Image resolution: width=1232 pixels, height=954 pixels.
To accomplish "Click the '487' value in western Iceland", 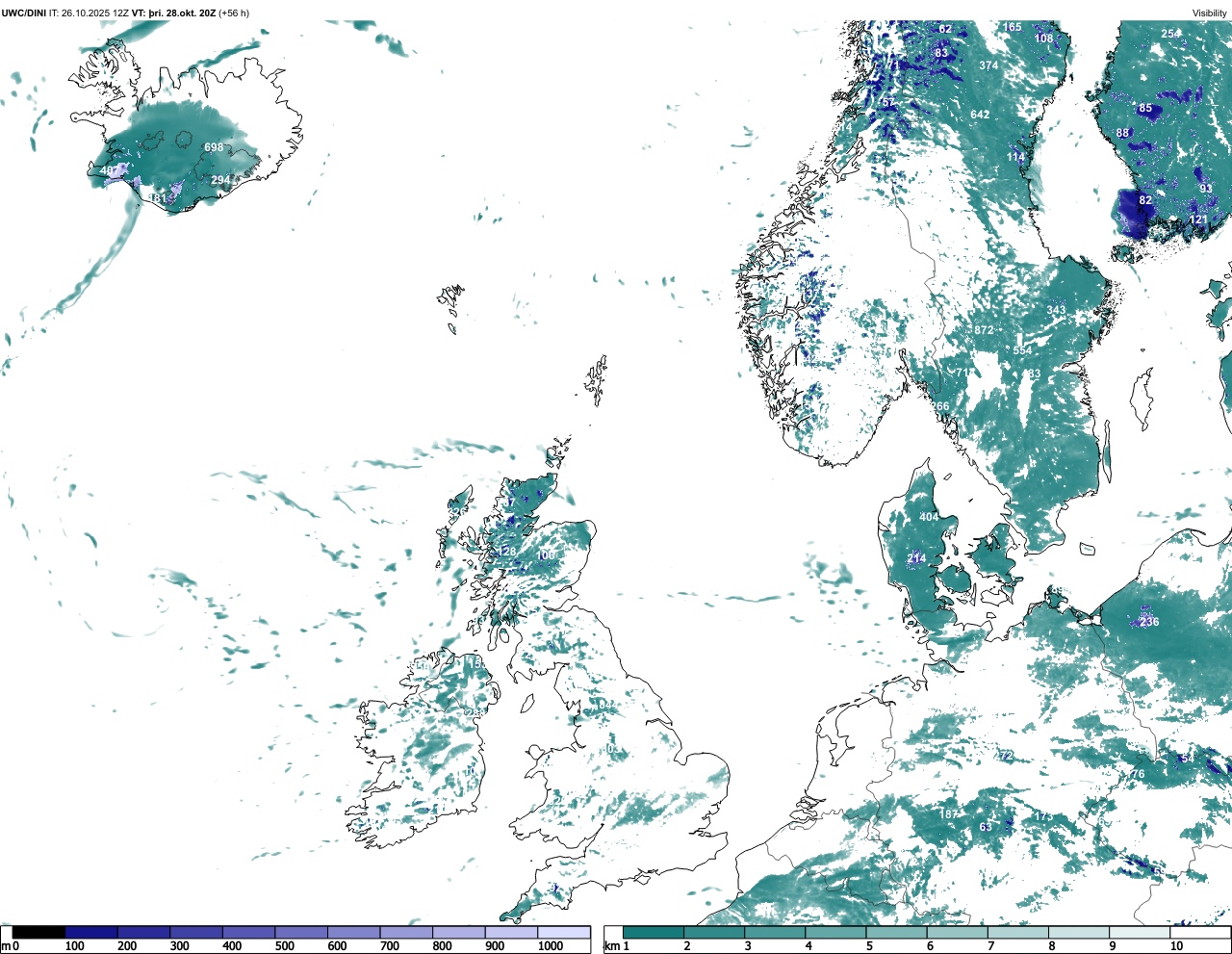I will tap(110, 170).
